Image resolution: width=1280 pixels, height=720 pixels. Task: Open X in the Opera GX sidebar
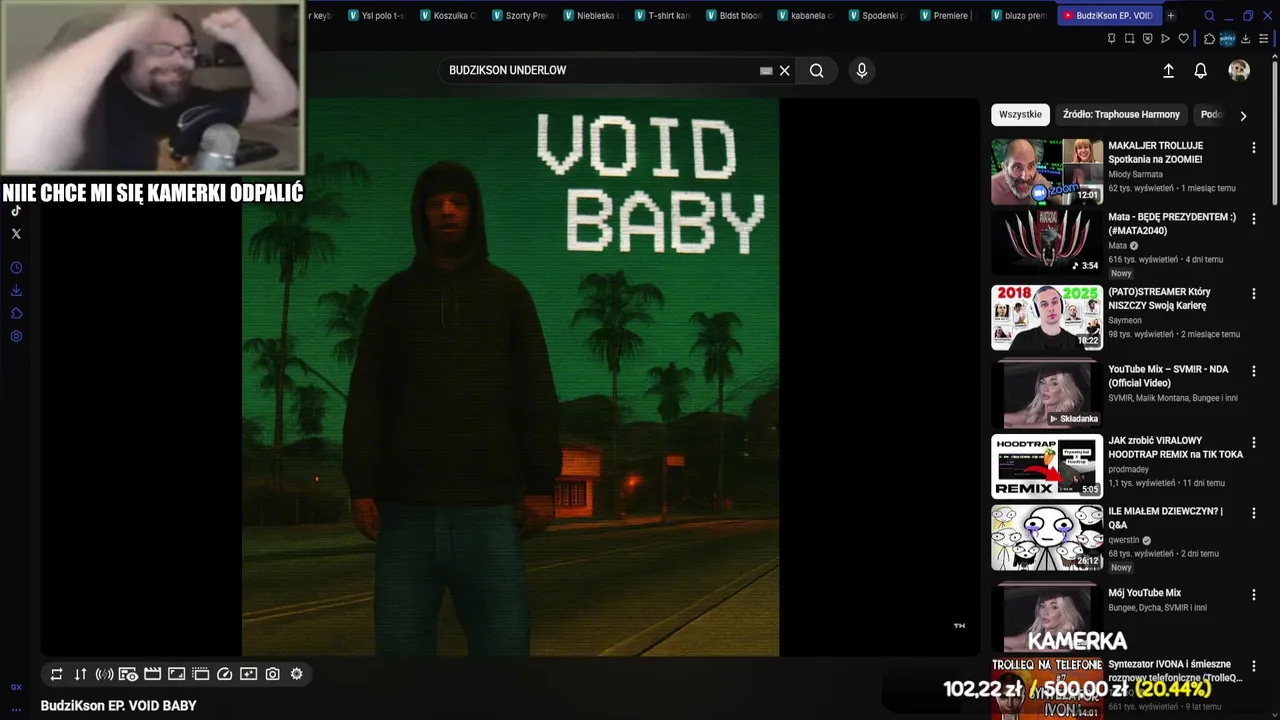coord(16,234)
